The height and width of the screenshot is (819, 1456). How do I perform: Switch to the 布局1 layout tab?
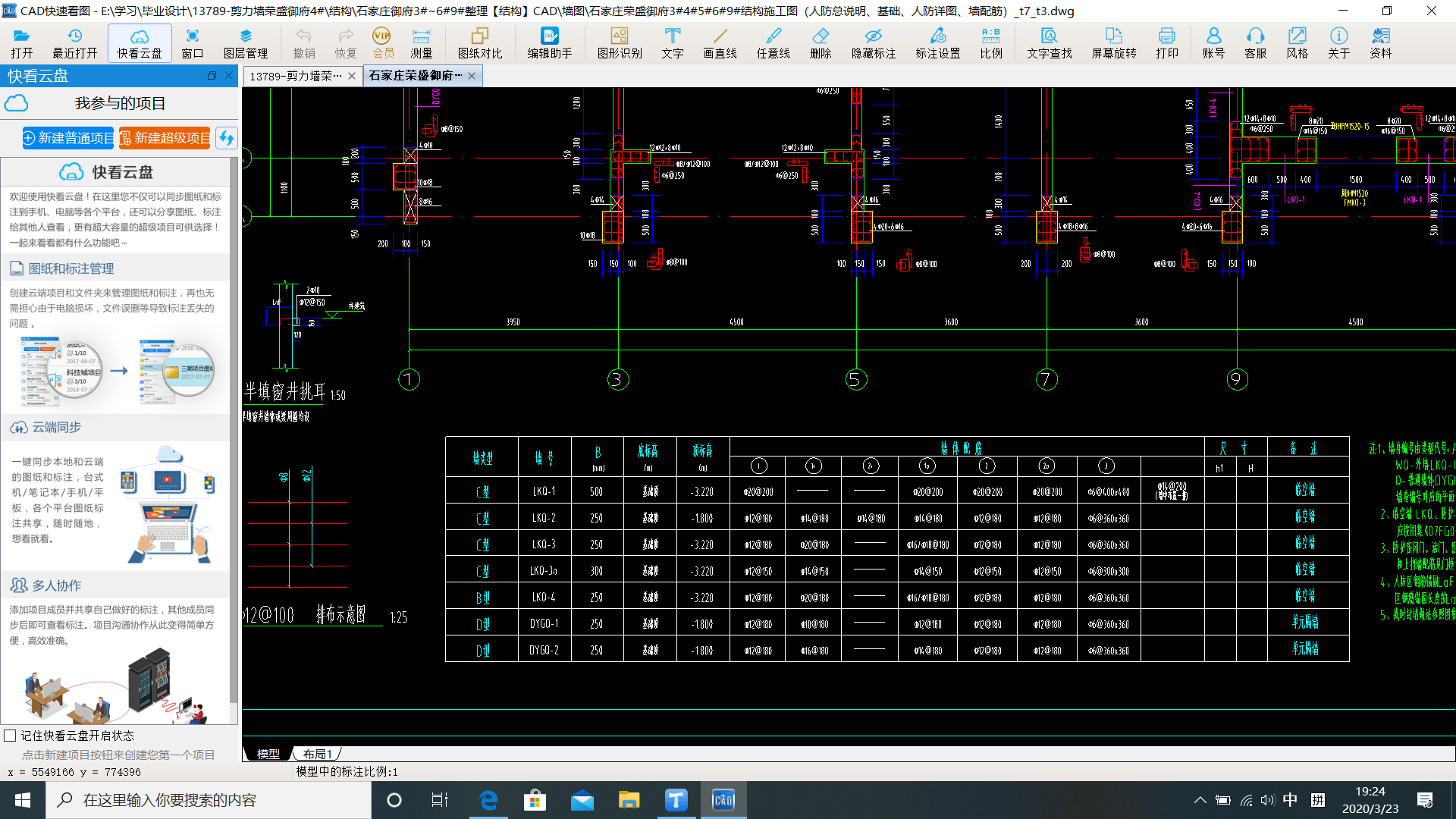(317, 754)
